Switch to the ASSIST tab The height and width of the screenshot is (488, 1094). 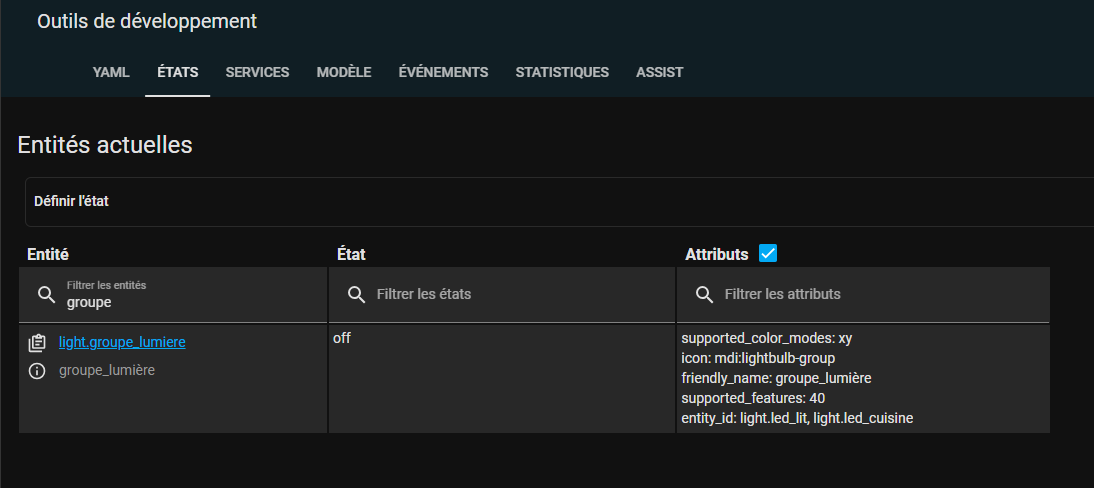(659, 72)
